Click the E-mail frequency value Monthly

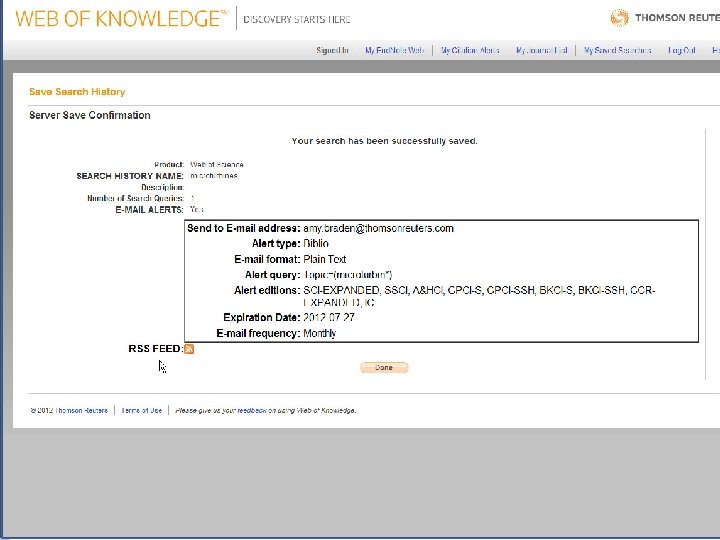coord(320,333)
